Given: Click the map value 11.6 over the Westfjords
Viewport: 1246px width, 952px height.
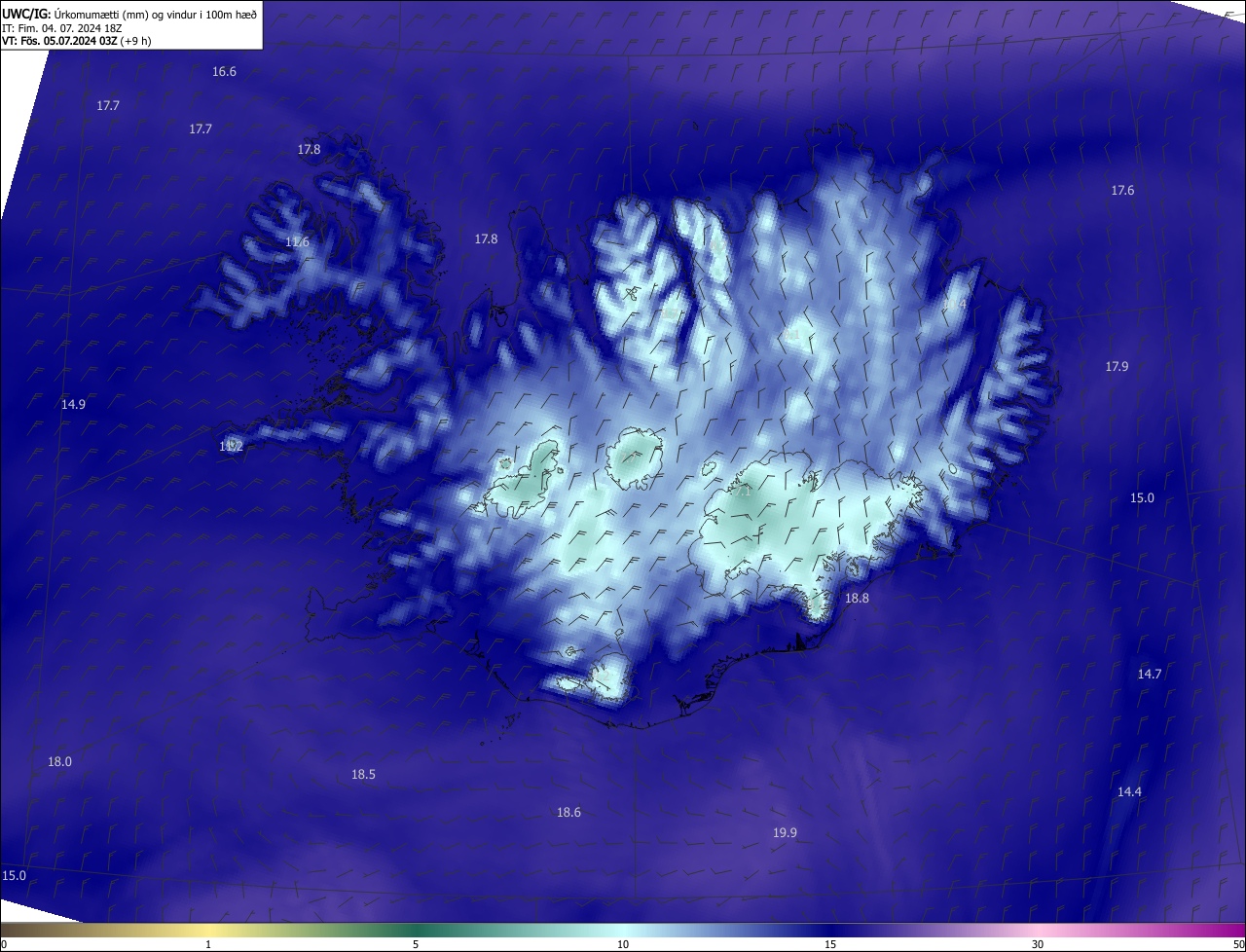Looking at the screenshot, I should point(297,242).
